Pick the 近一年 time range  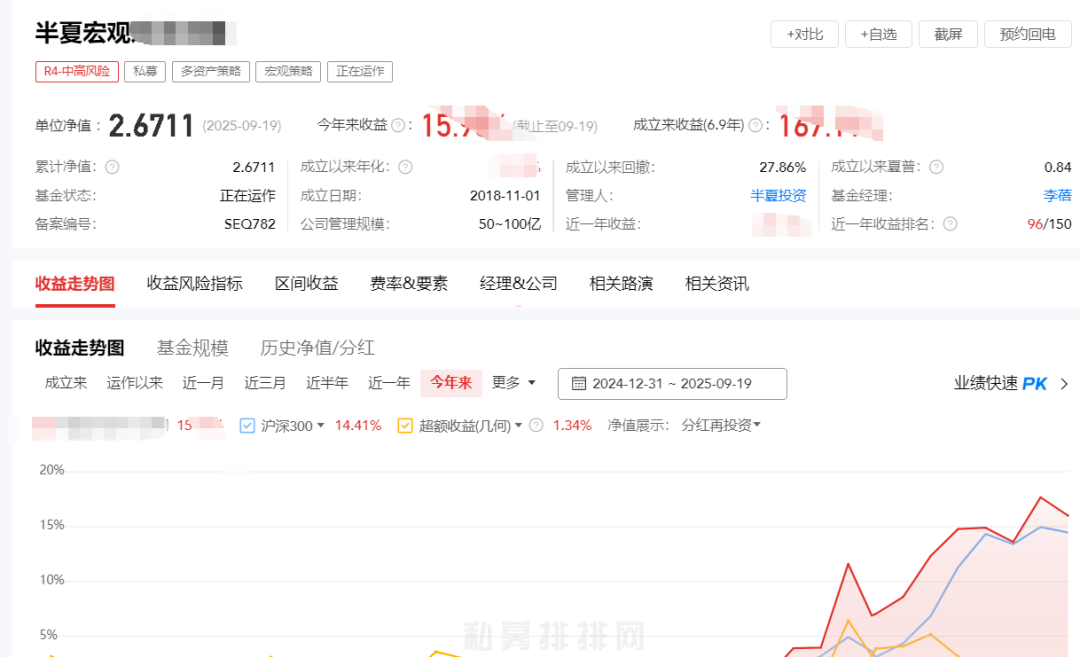(x=389, y=383)
